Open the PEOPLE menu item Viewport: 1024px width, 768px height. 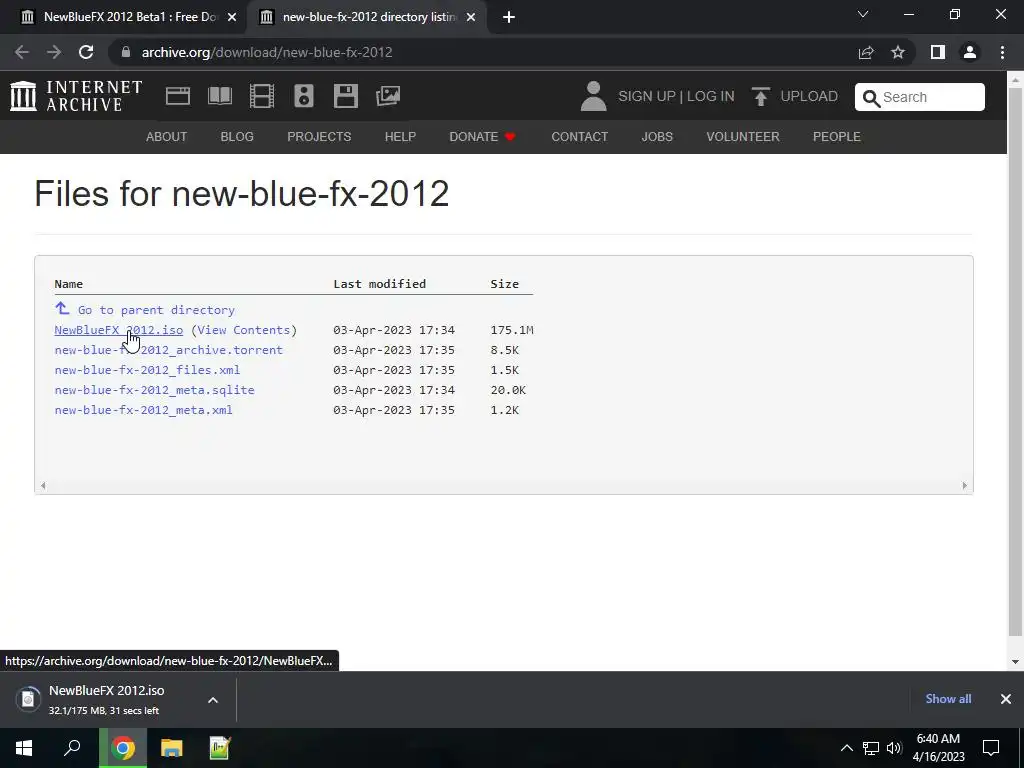pos(837,136)
